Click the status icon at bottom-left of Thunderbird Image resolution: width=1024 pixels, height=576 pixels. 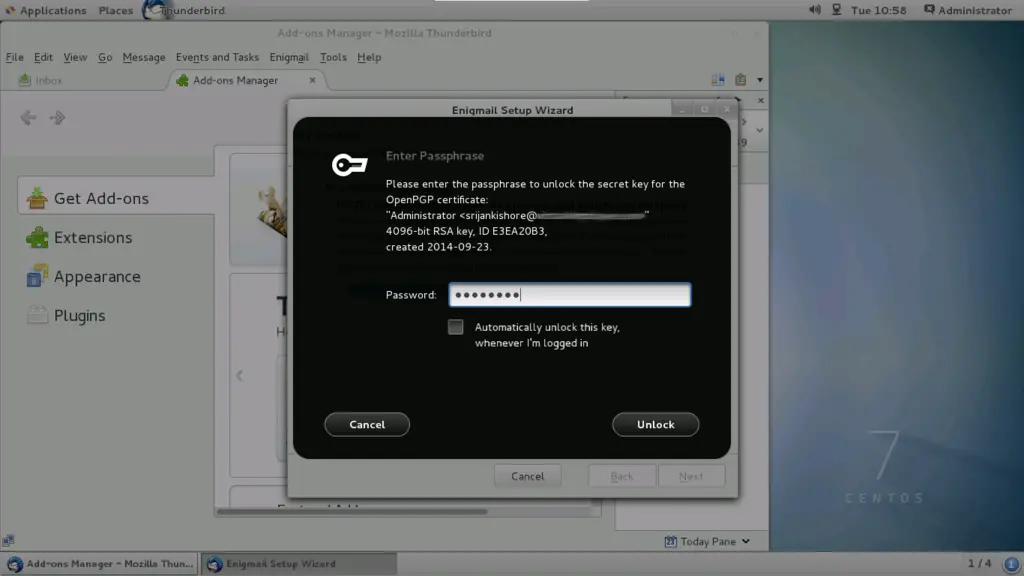pyautogui.click(x=8, y=540)
